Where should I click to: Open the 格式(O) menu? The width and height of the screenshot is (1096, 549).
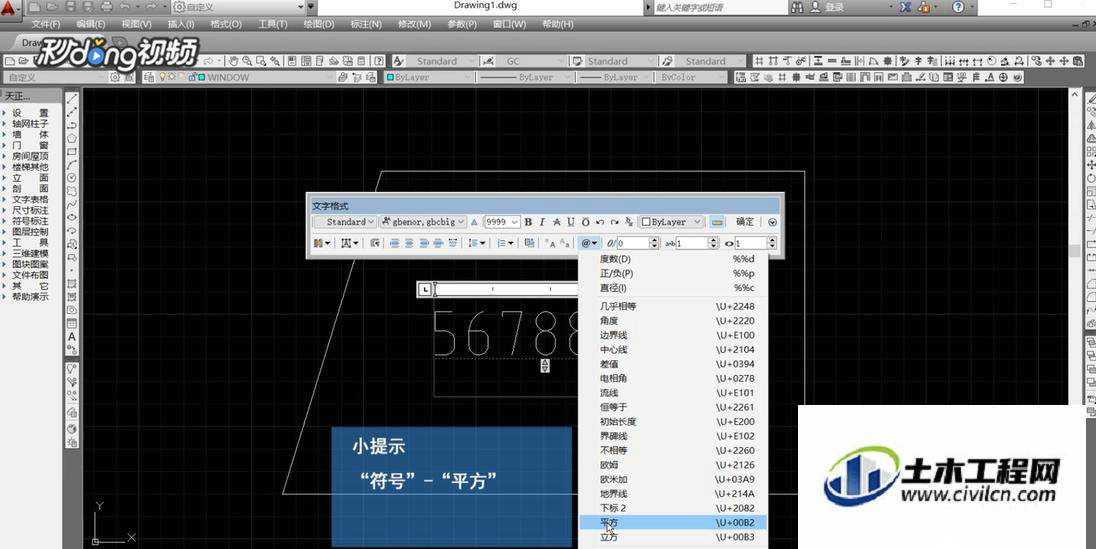coord(226,24)
